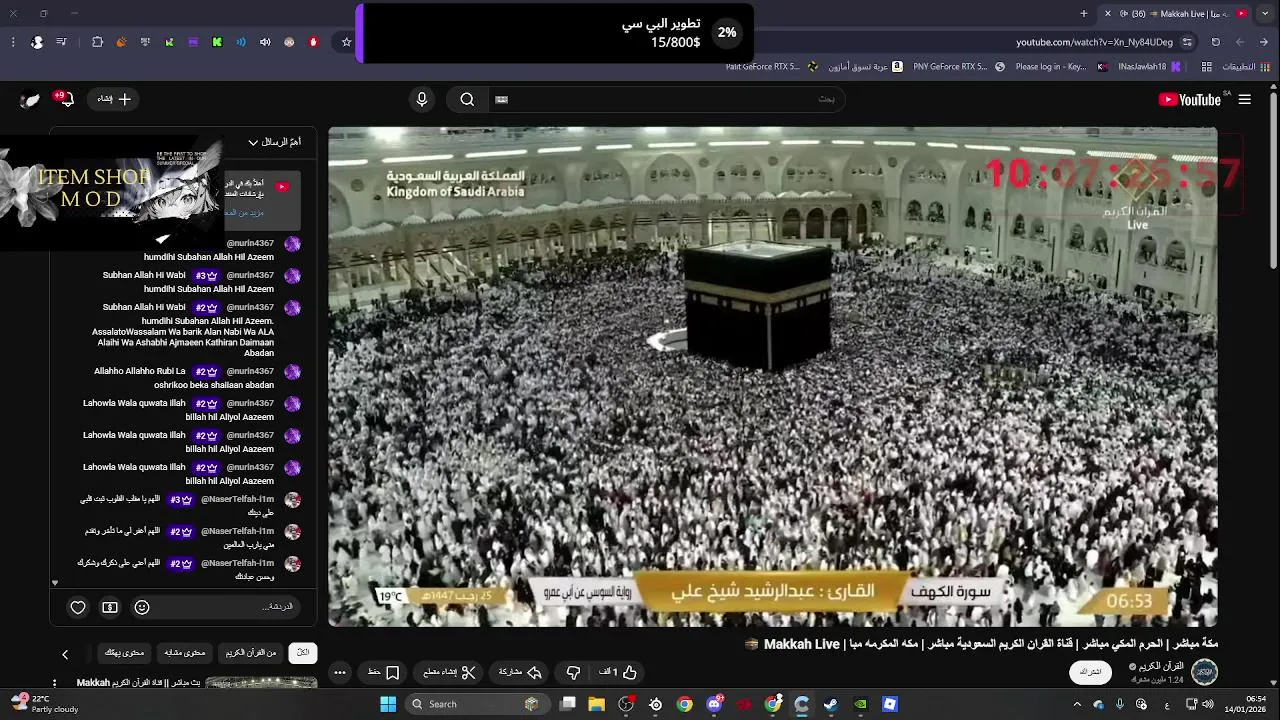Click the YouTube search magnifier button
This screenshot has height=720, width=1280.
(467, 99)
